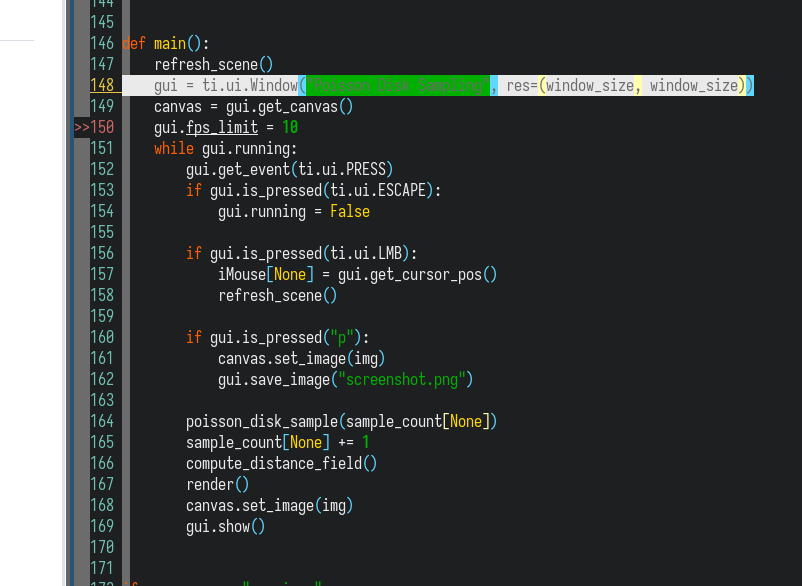The width and height of the screenshot is (802, 586).
Task: Click the while keyword on line 151
Action: (x=174, y=148)
